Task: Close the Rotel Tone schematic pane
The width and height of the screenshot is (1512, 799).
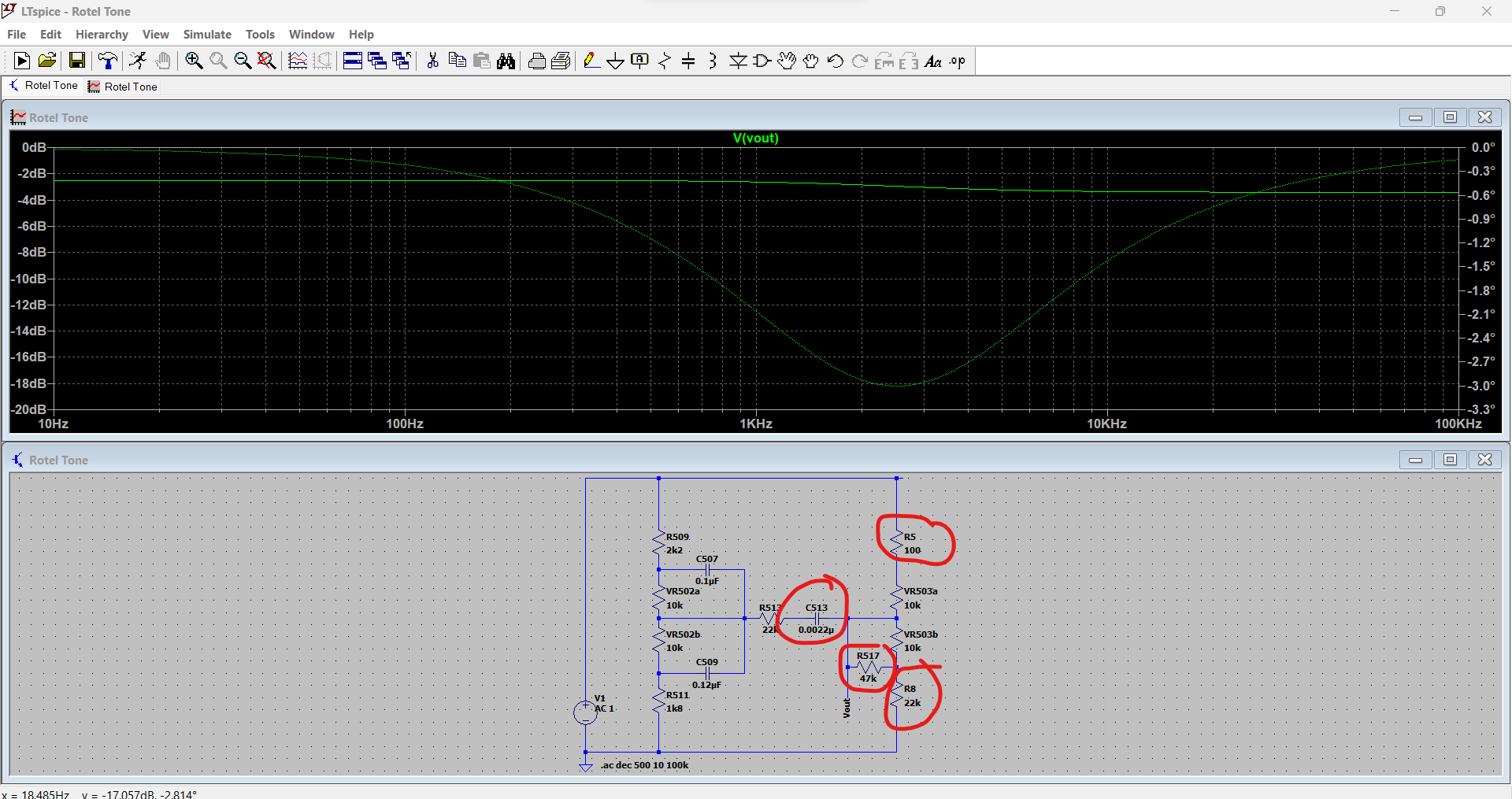Action: tap(1484, 460)
